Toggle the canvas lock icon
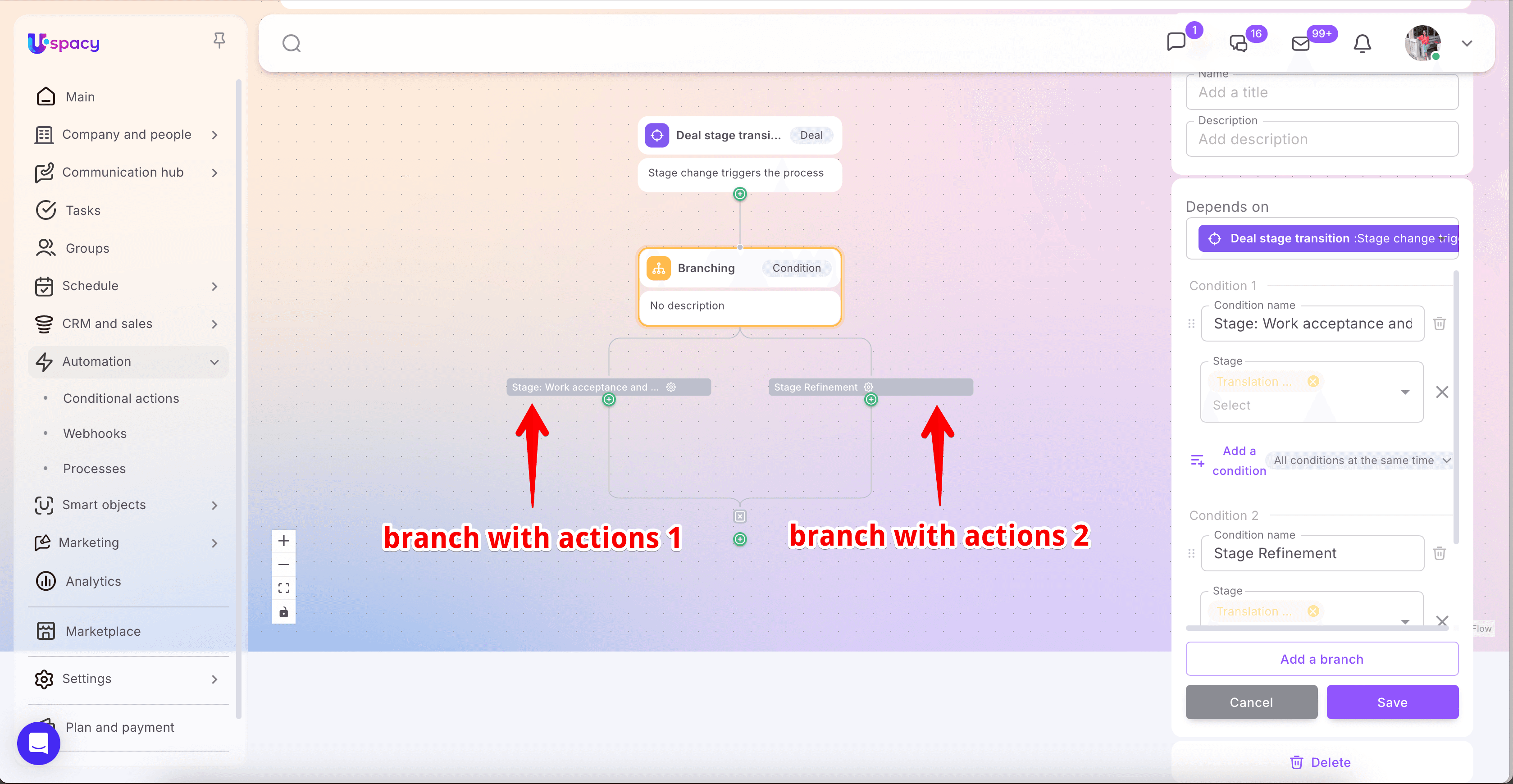1513x784 pixels. click(284, 612)
